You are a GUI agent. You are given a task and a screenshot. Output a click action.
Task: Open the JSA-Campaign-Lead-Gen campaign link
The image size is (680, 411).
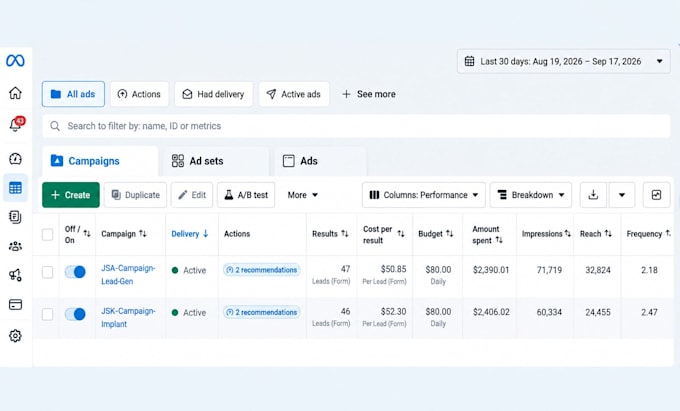128,274
